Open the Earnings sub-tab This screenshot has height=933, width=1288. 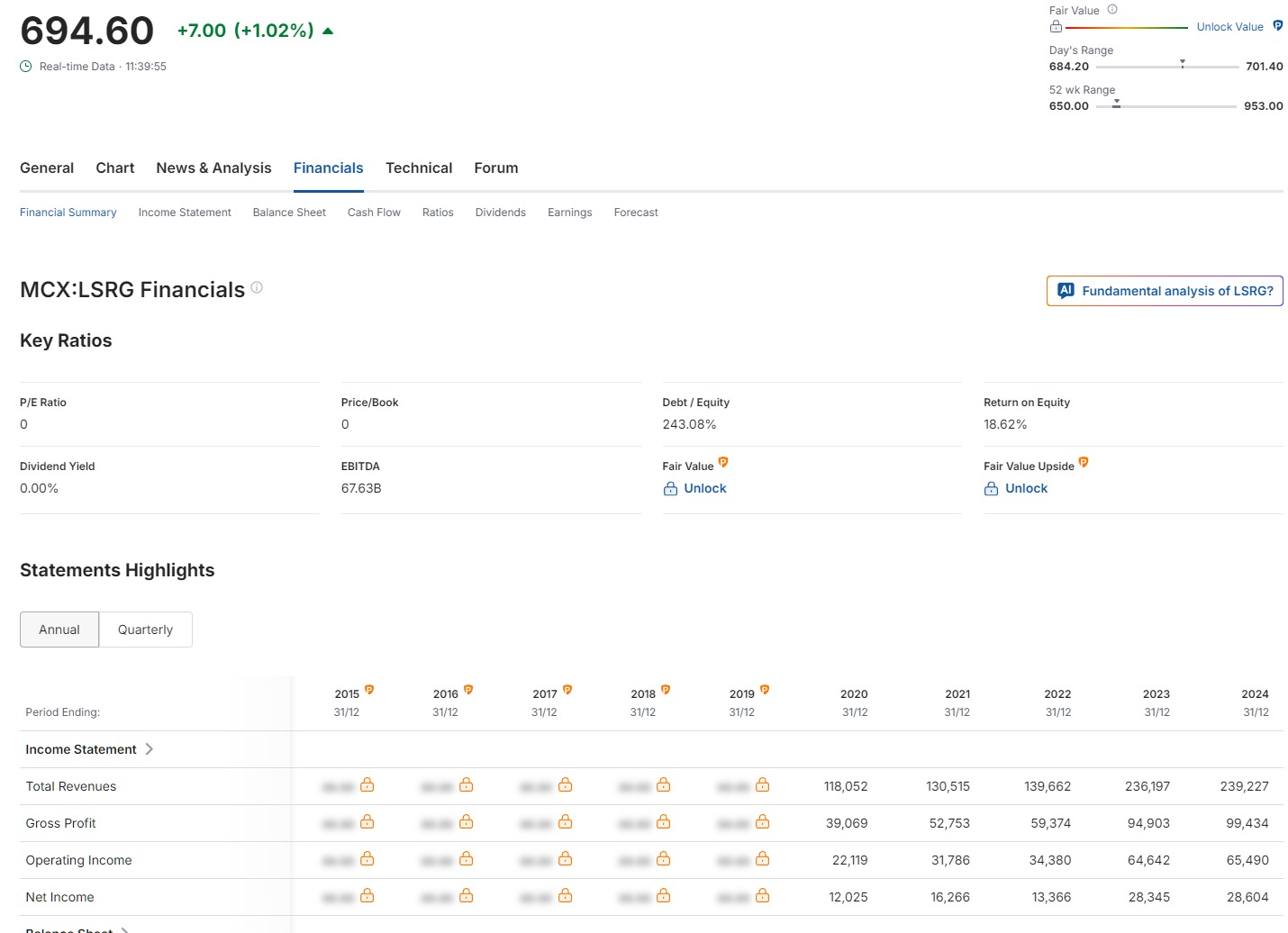[x=570, y=213]
